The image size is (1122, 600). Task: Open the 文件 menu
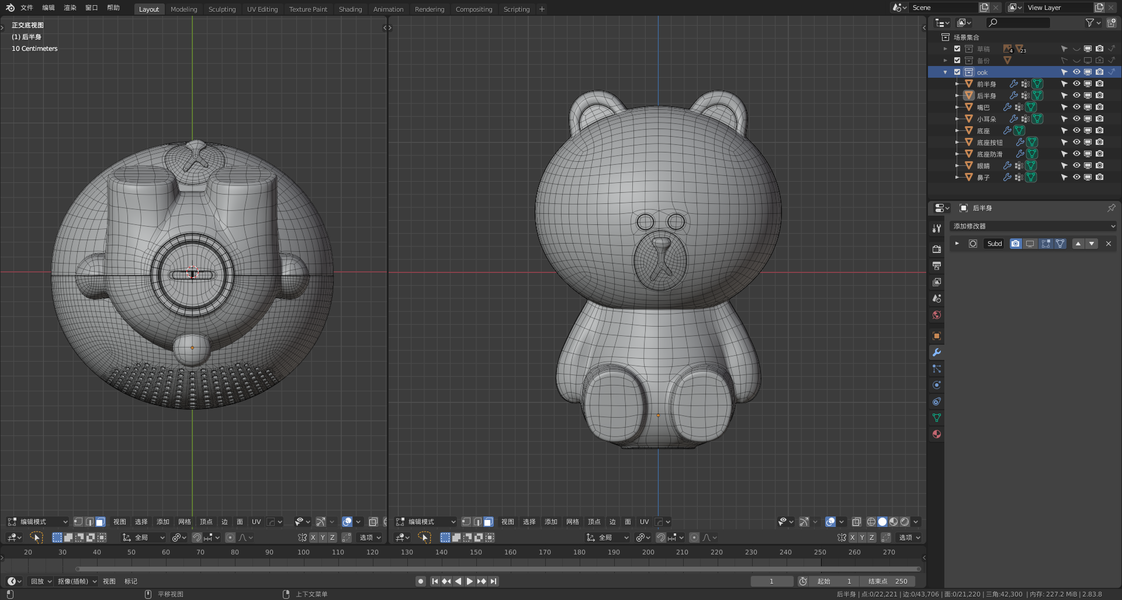[x=26, y=8]
